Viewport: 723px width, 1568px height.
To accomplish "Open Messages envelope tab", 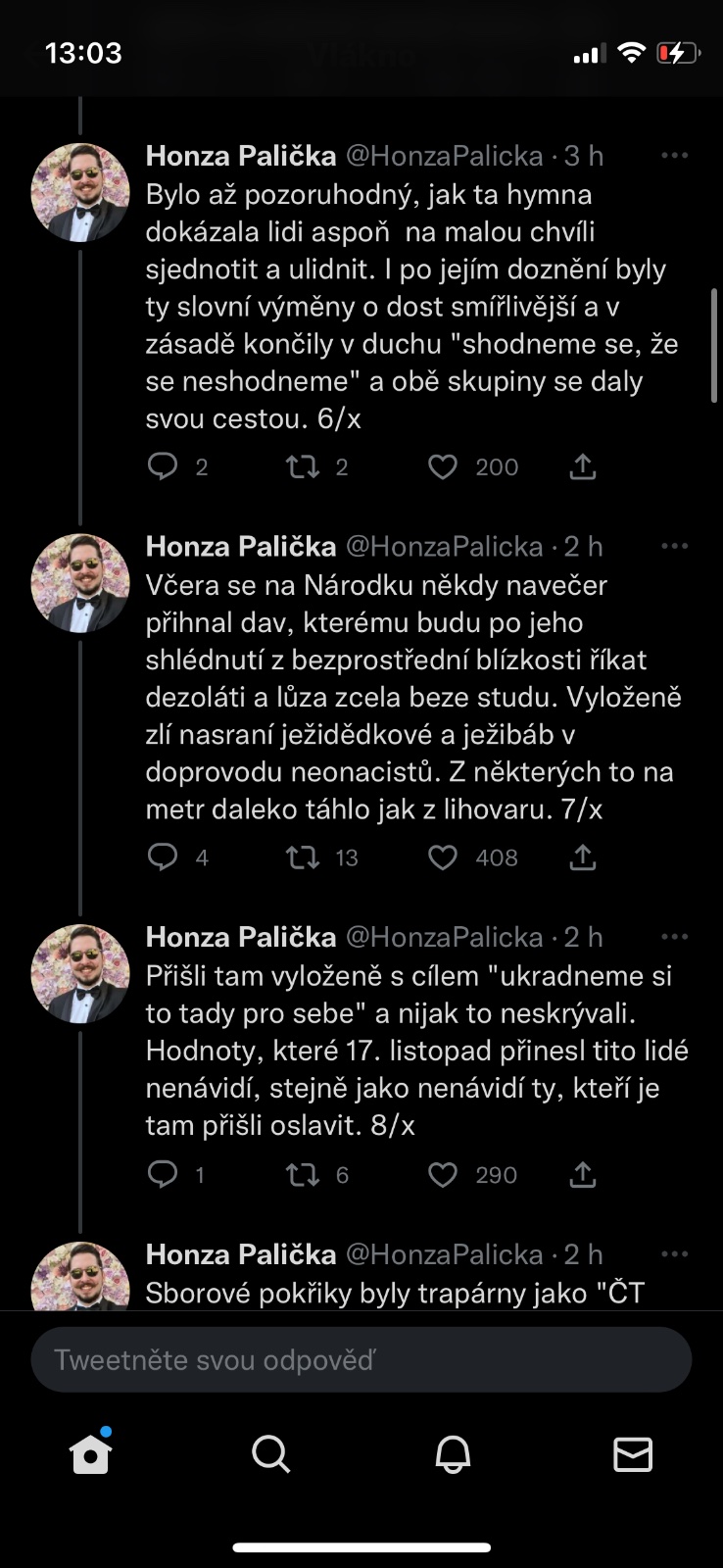I will 633,1454.
